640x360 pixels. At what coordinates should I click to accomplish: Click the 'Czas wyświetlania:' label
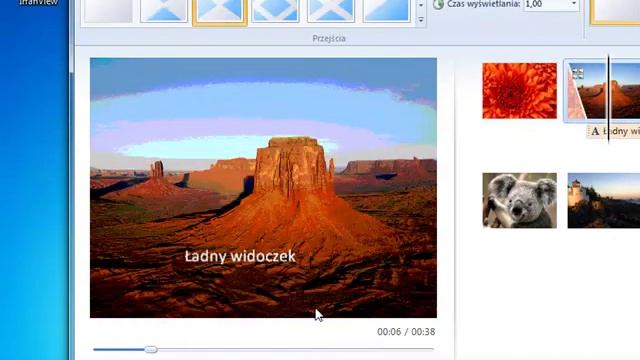pos(483,4)
